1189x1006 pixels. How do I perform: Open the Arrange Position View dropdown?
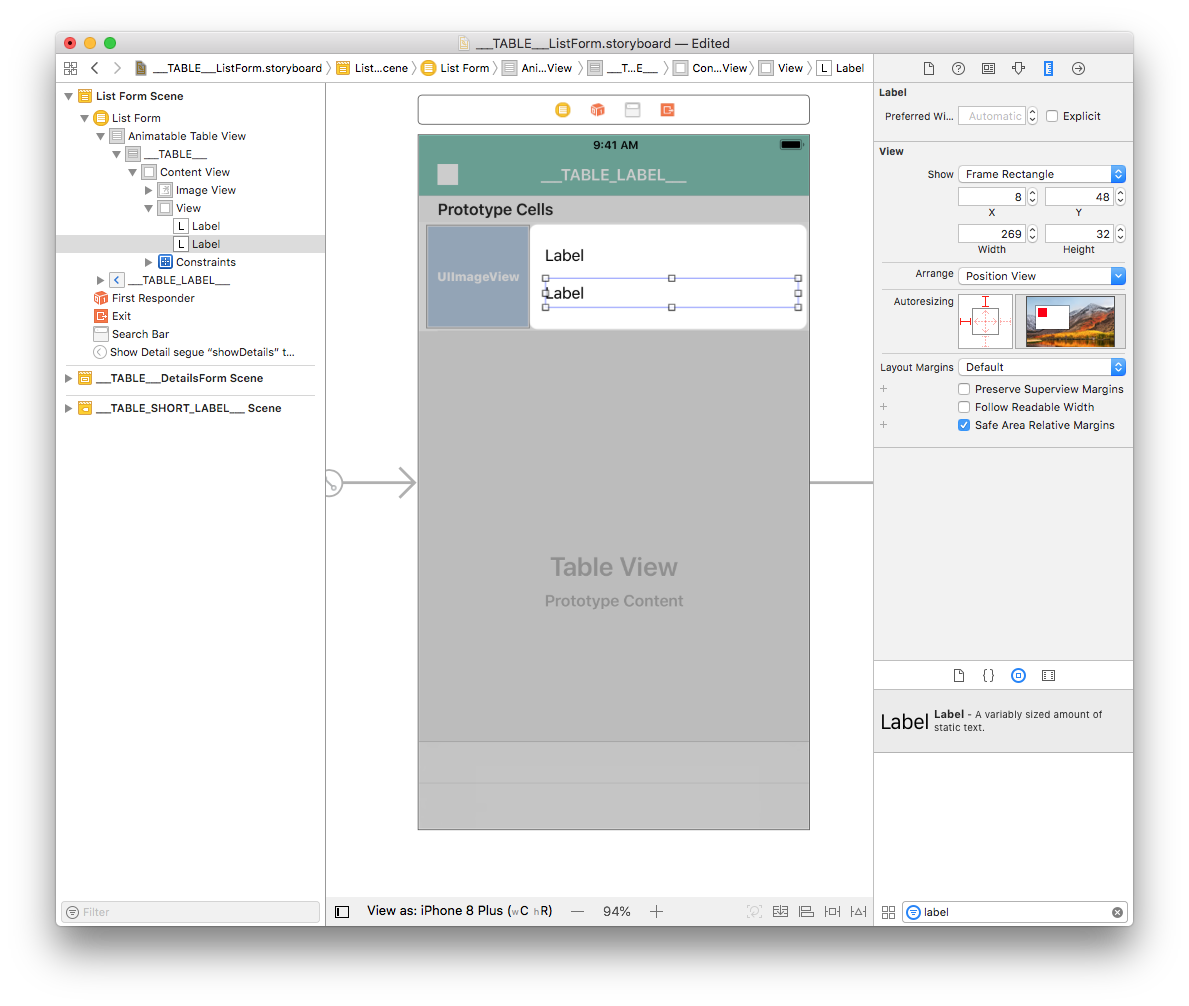[1042, 276]
